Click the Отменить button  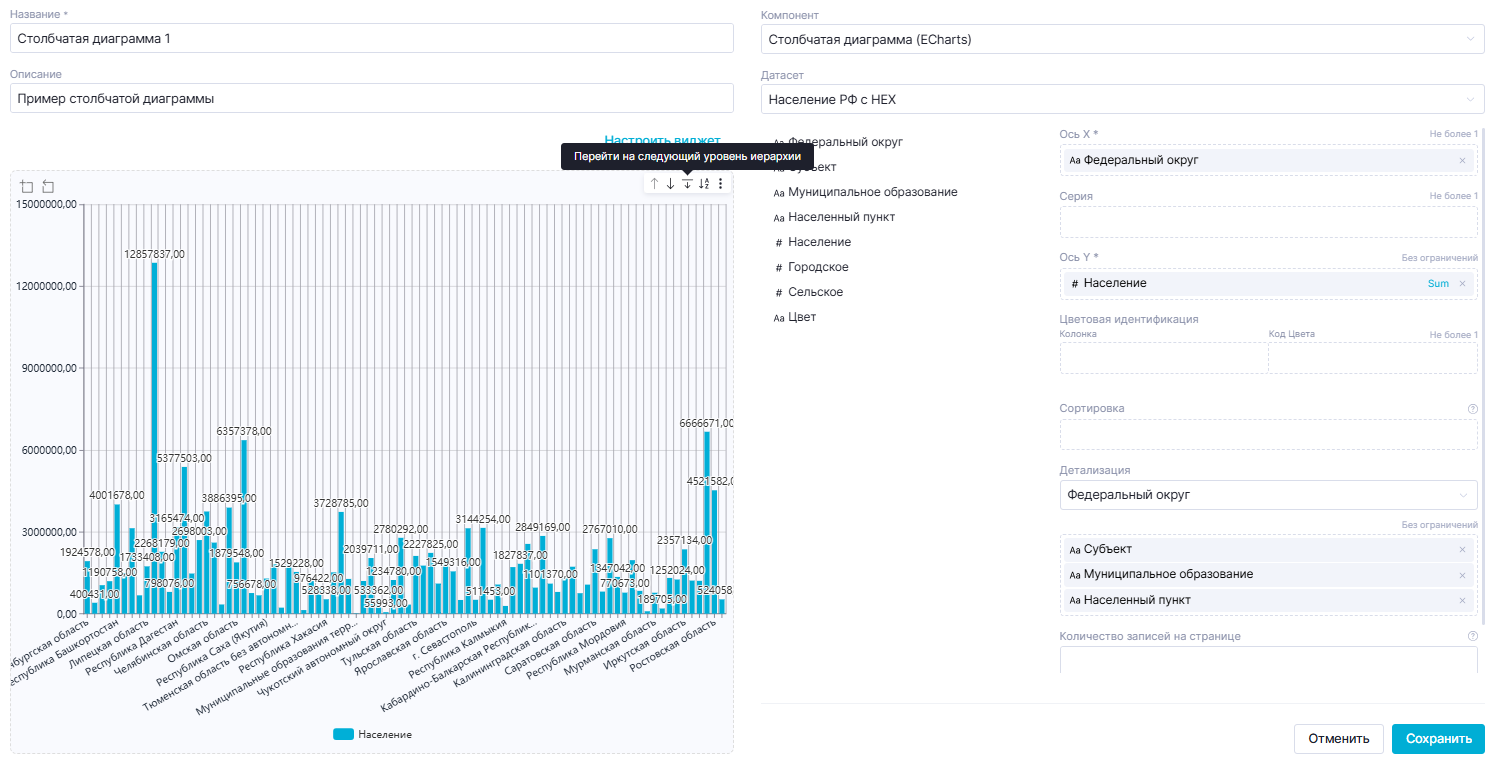point(1338,739)
